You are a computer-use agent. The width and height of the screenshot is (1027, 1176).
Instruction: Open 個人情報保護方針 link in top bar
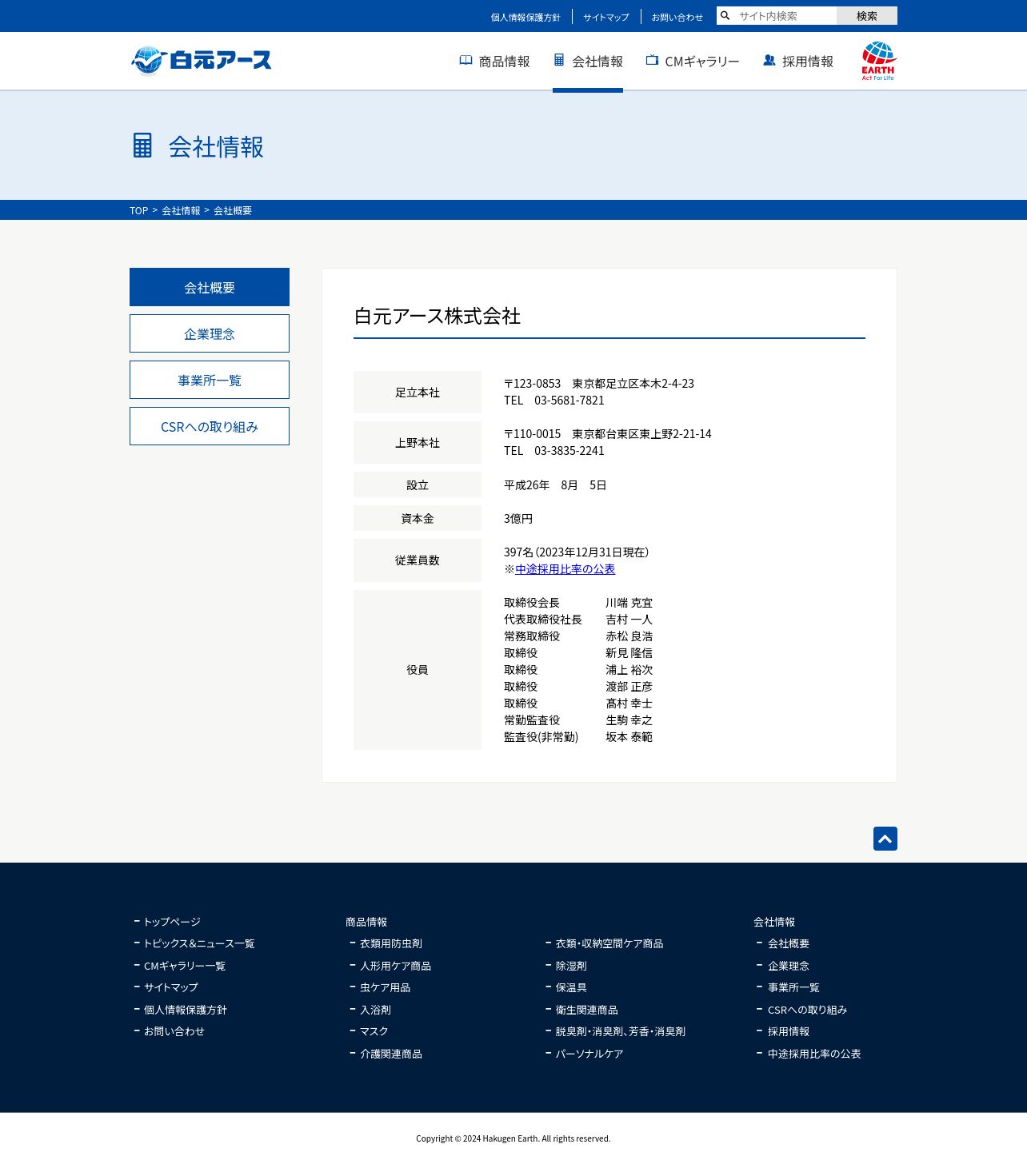point(525,17)
